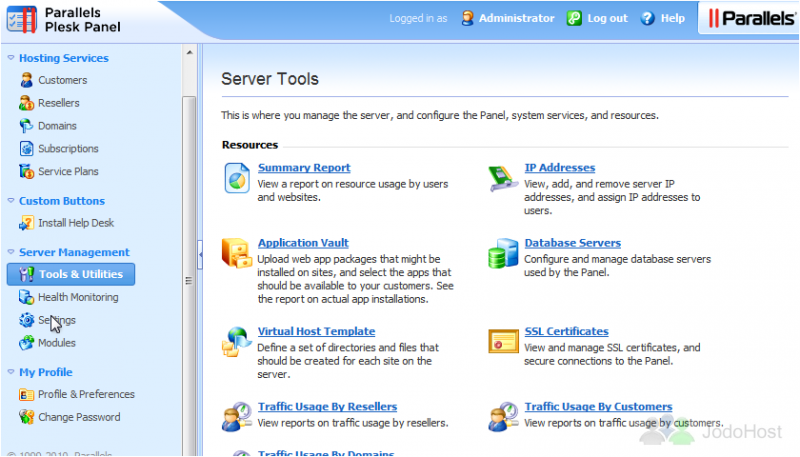
Task: Open Profile & Preferences in the sidebar
Action: (86, 394)
